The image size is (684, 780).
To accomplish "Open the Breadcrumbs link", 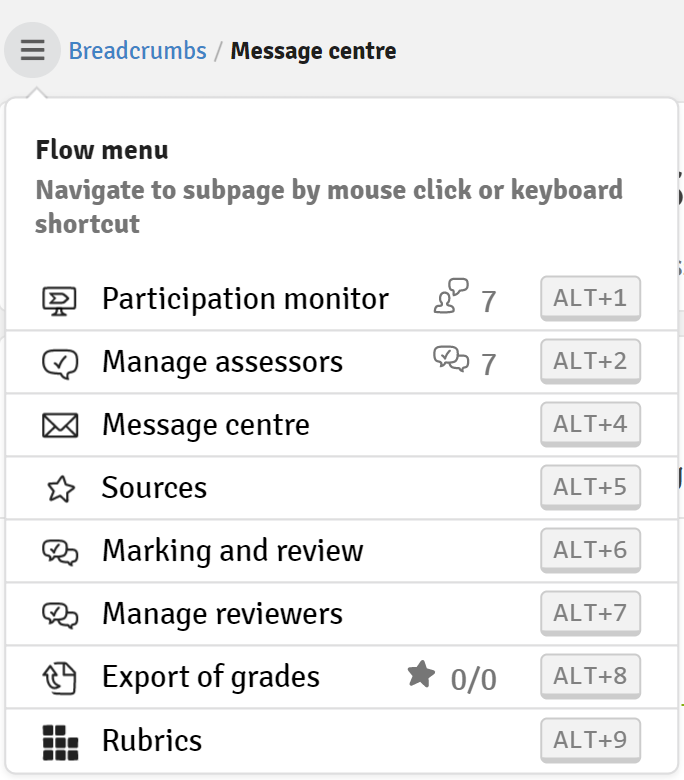I will [x=137, y=51].
